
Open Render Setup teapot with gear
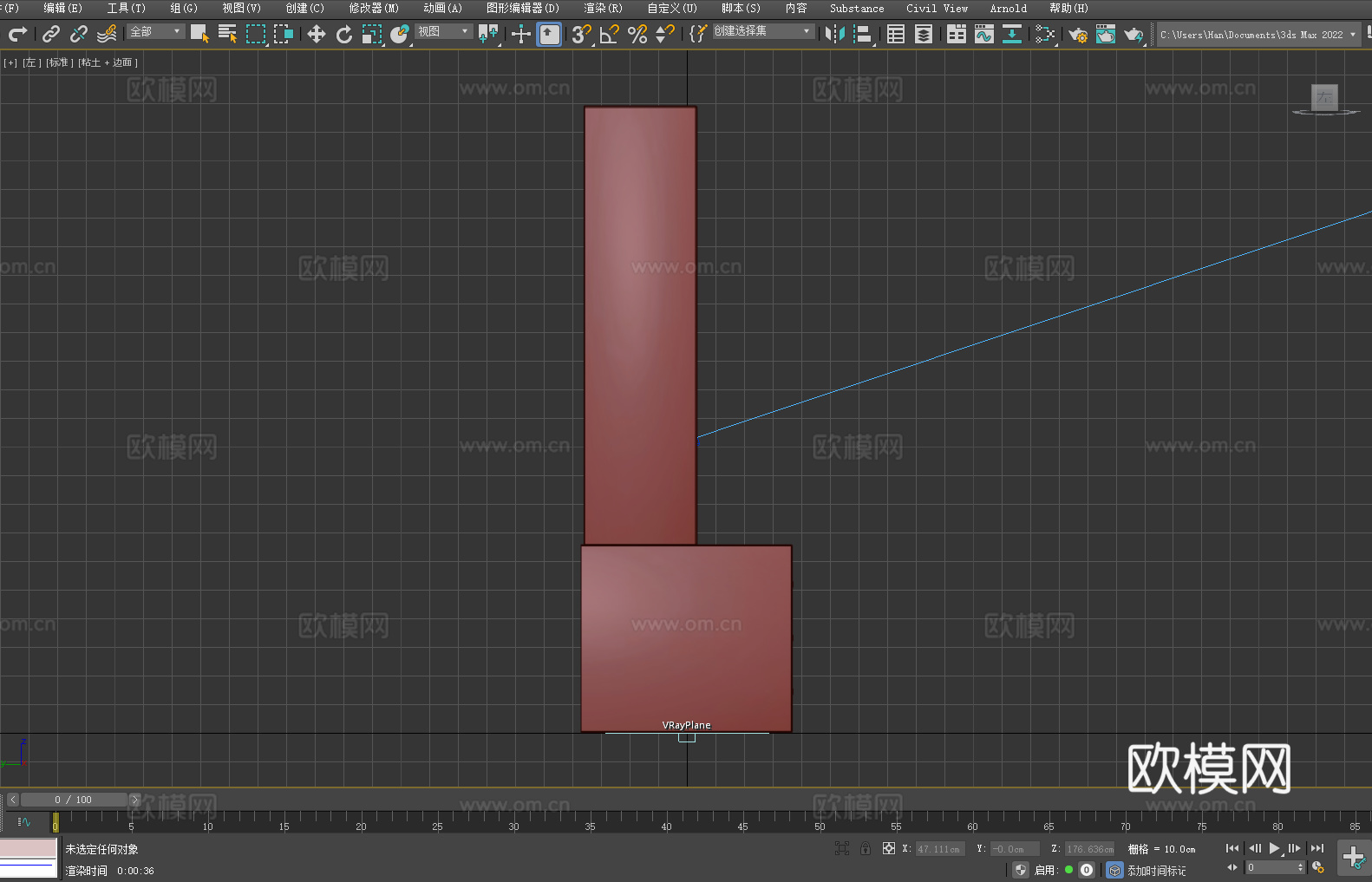(x=1078, y=34)
